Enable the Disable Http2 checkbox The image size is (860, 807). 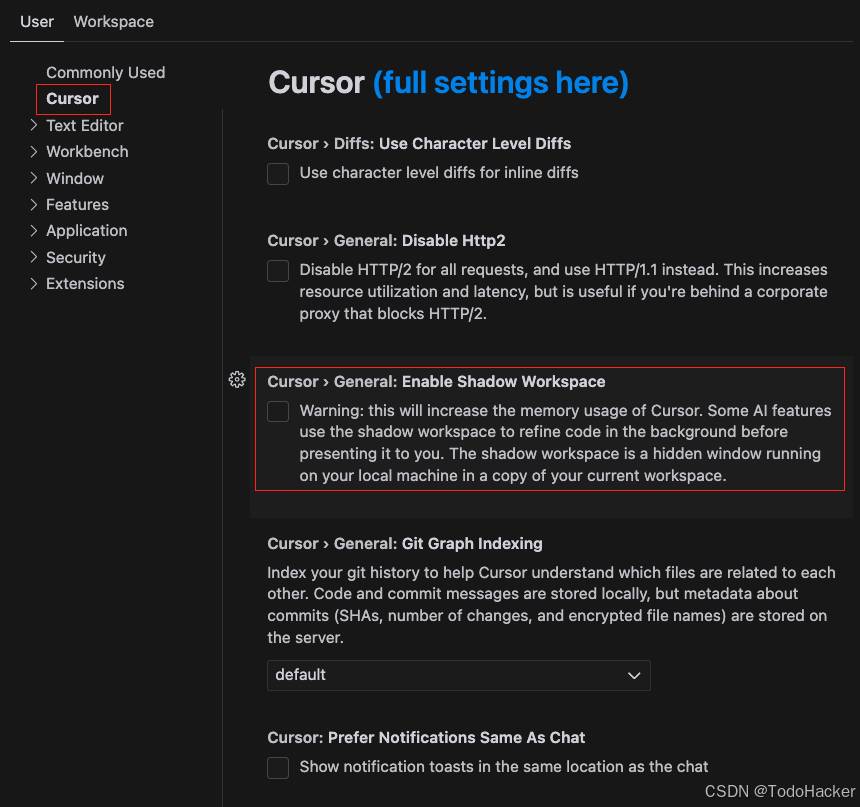(x=278, y=270)
